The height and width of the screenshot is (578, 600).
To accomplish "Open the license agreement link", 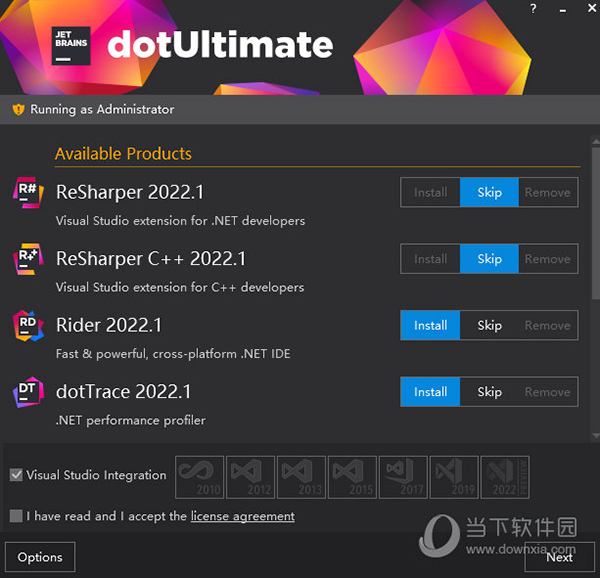I will [242, 516].
